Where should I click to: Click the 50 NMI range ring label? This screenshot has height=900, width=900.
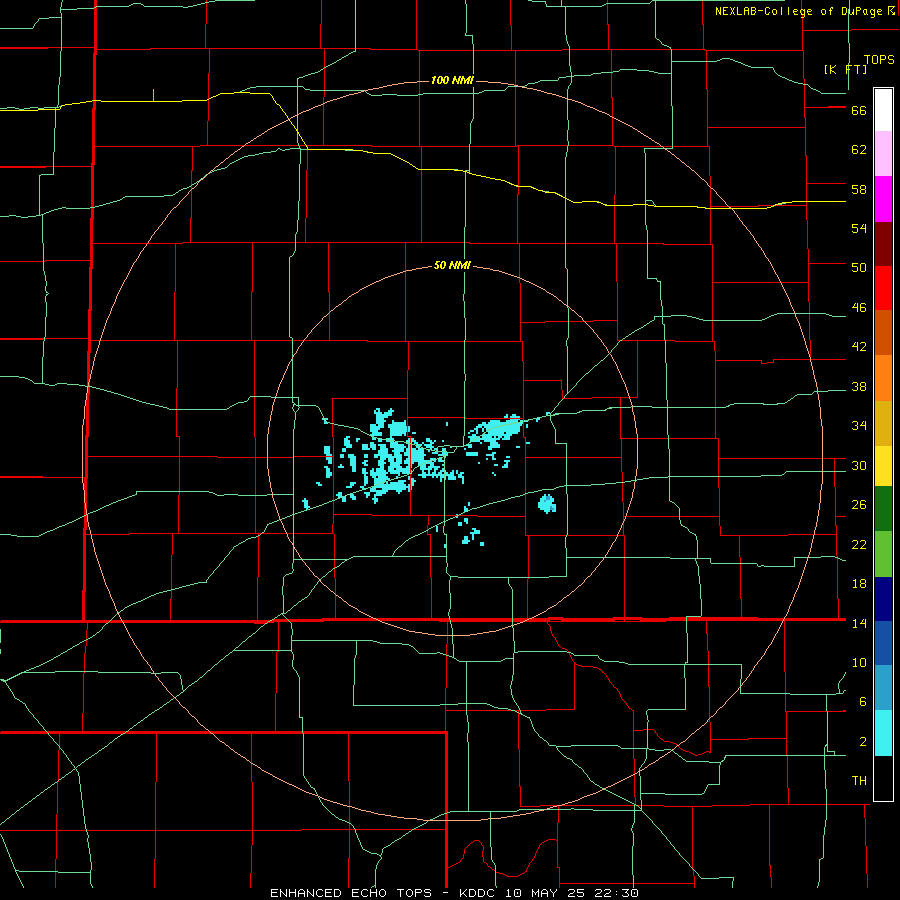coord(452,265)
